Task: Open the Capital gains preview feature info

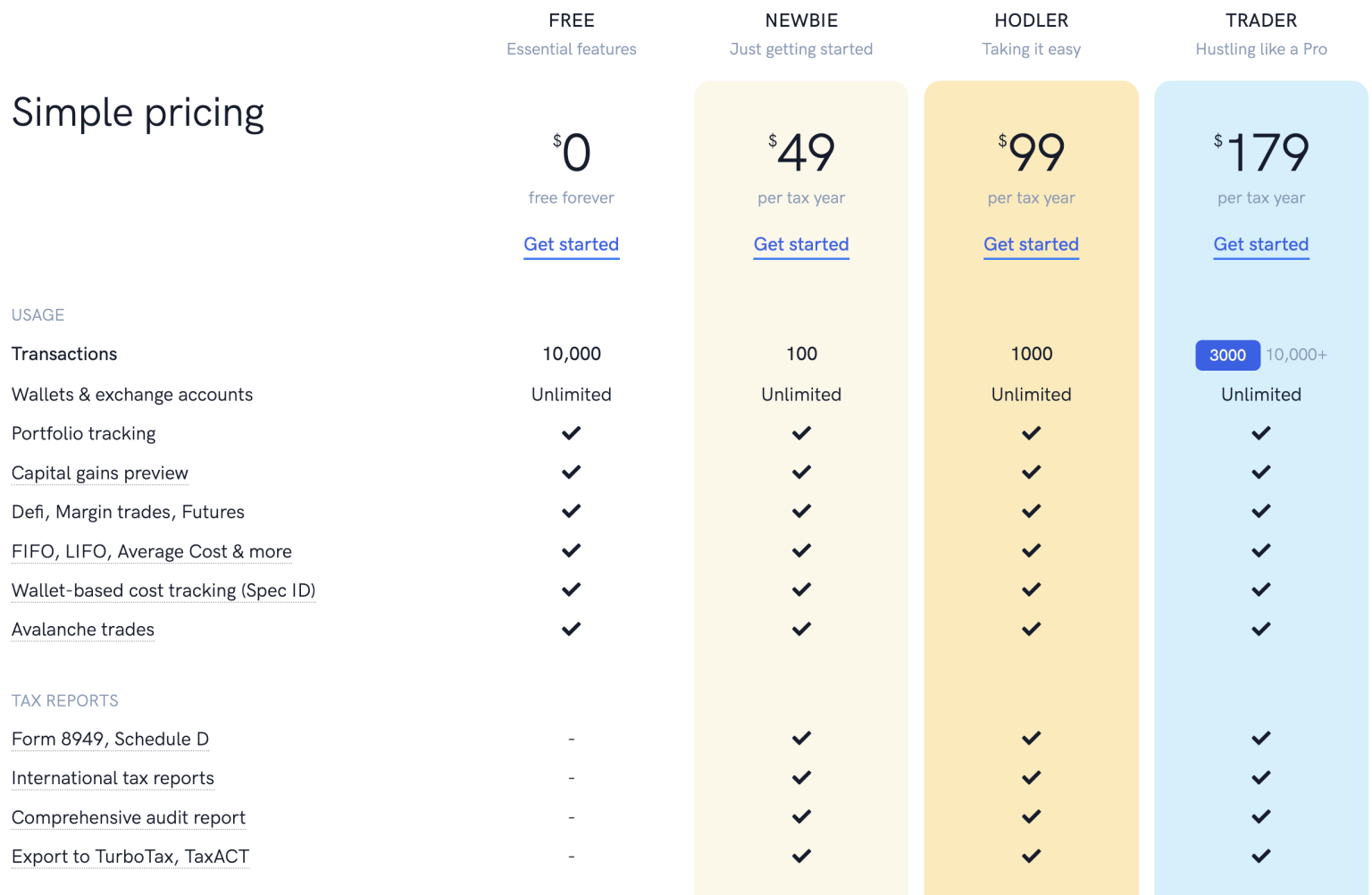Action: click(100, 473)
